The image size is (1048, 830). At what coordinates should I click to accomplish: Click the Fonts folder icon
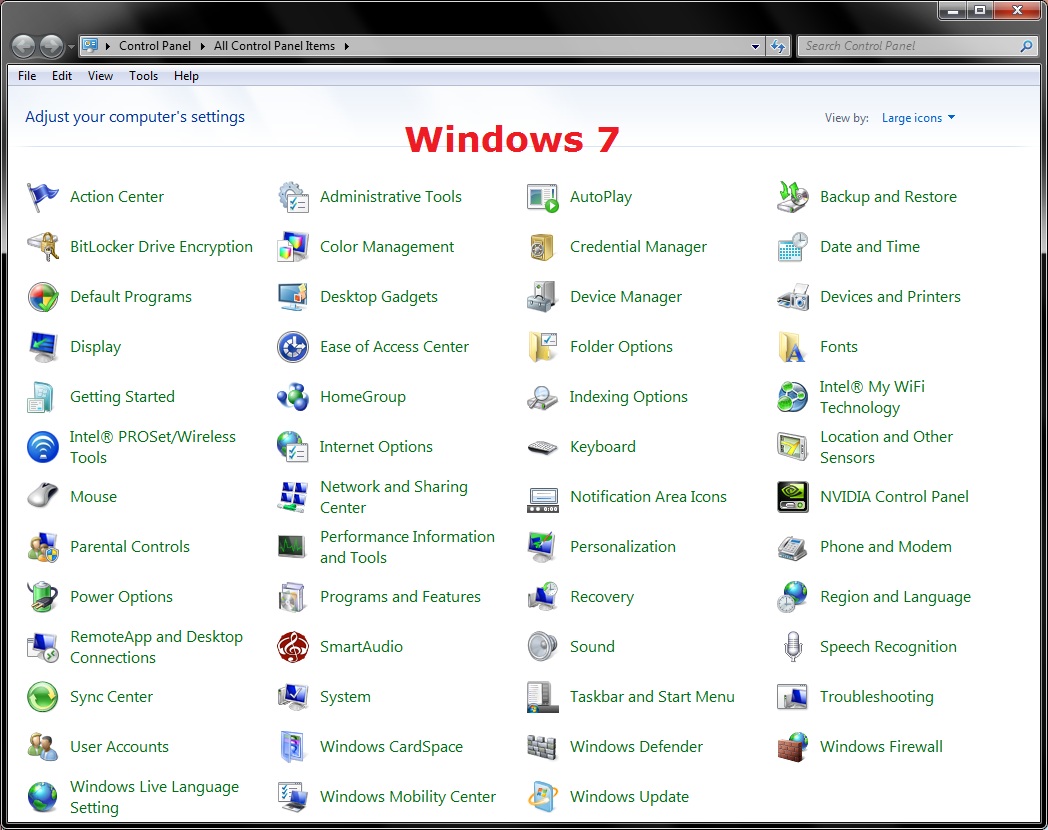pos(793,347)
